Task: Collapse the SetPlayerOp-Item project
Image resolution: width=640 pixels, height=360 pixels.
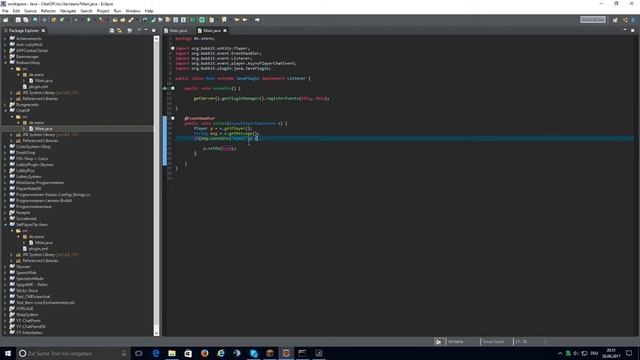Action: [x=6, y=224]
